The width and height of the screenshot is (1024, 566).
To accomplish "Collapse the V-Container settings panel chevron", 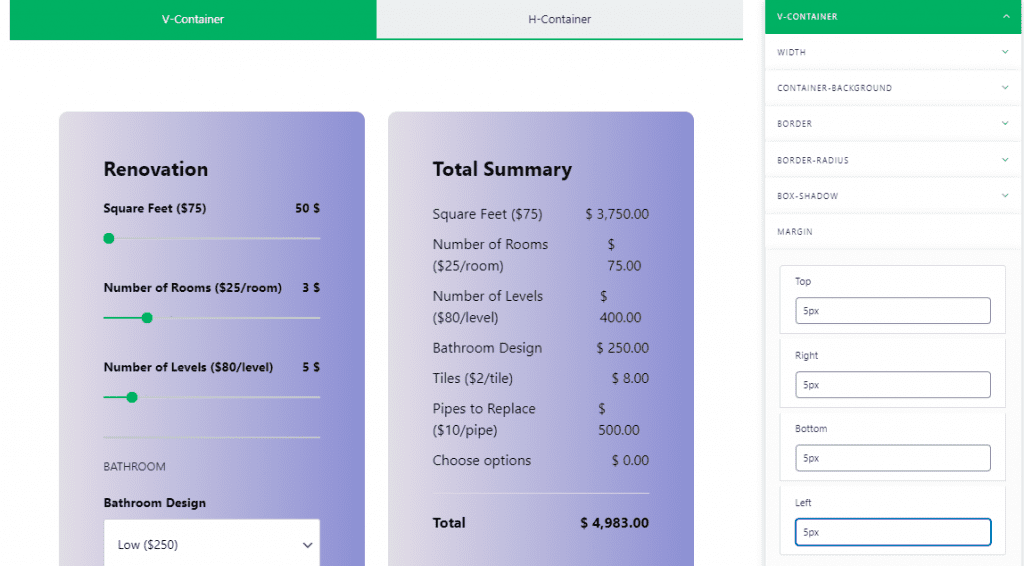I will 1005,16.
